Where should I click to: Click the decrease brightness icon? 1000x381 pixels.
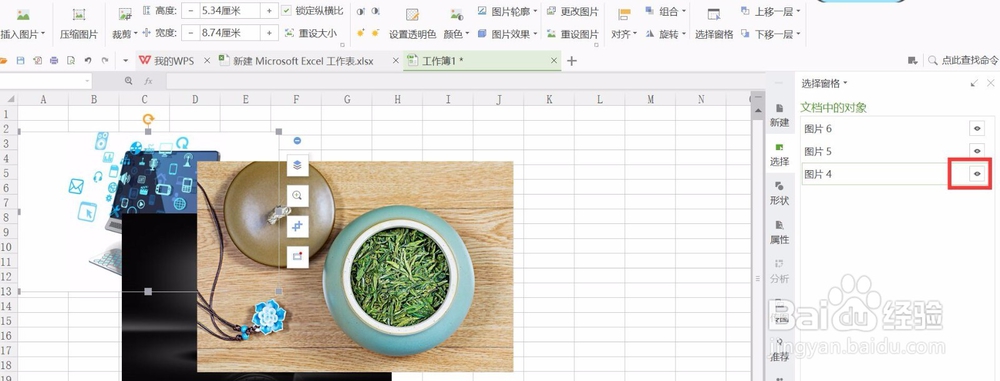pyautogui.click(x=376, y=33)
